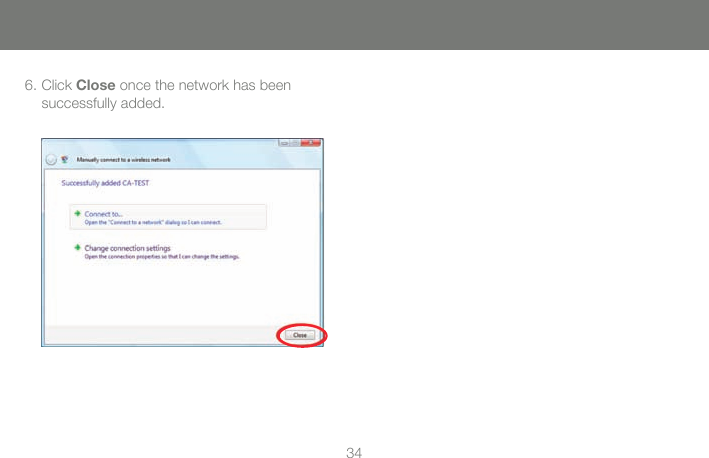Click green arrow beside Change connection settings
This screenshot has width=709, height=458.
(77, 247)
